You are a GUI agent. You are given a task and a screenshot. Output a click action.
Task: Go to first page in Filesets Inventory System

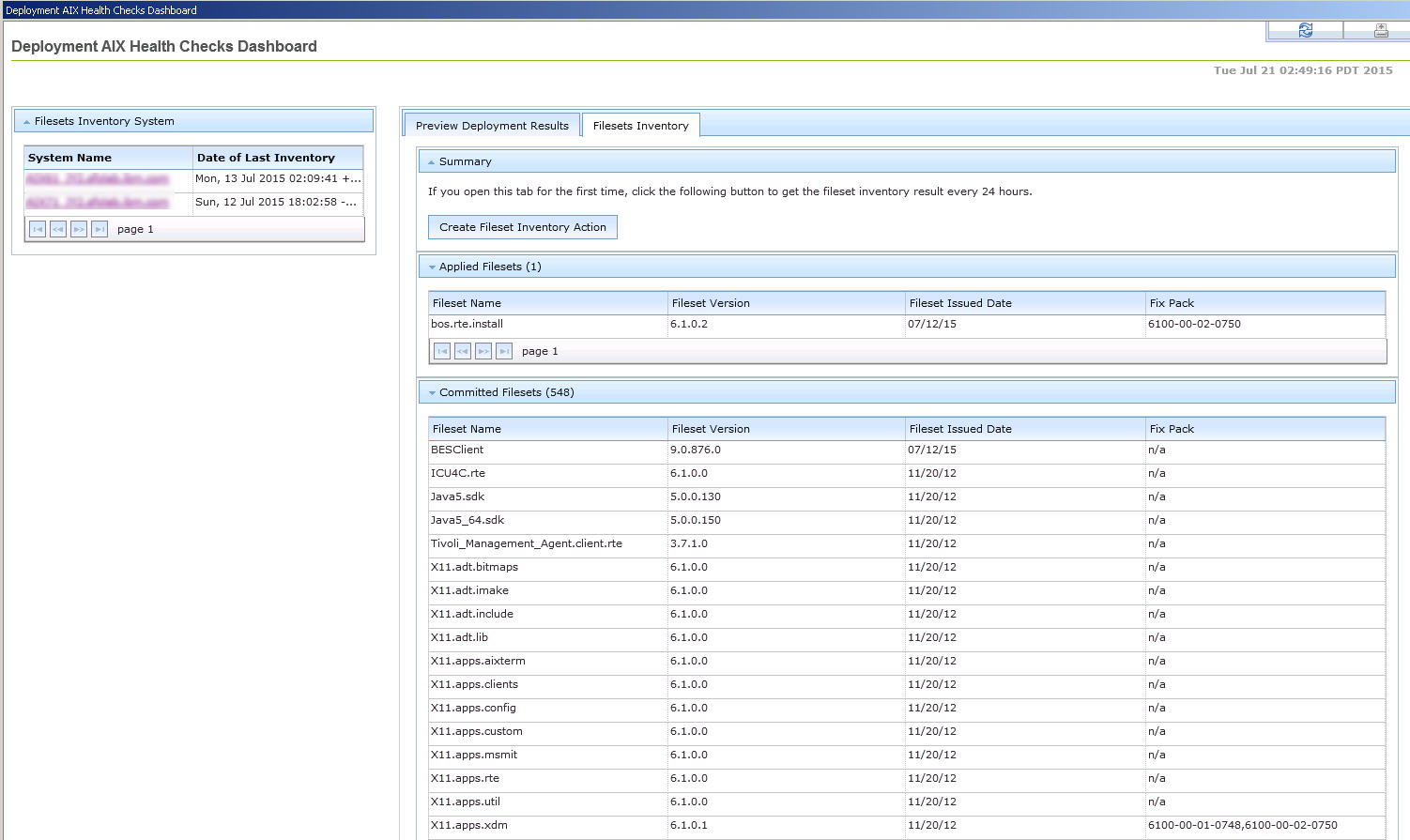point(38,229)
